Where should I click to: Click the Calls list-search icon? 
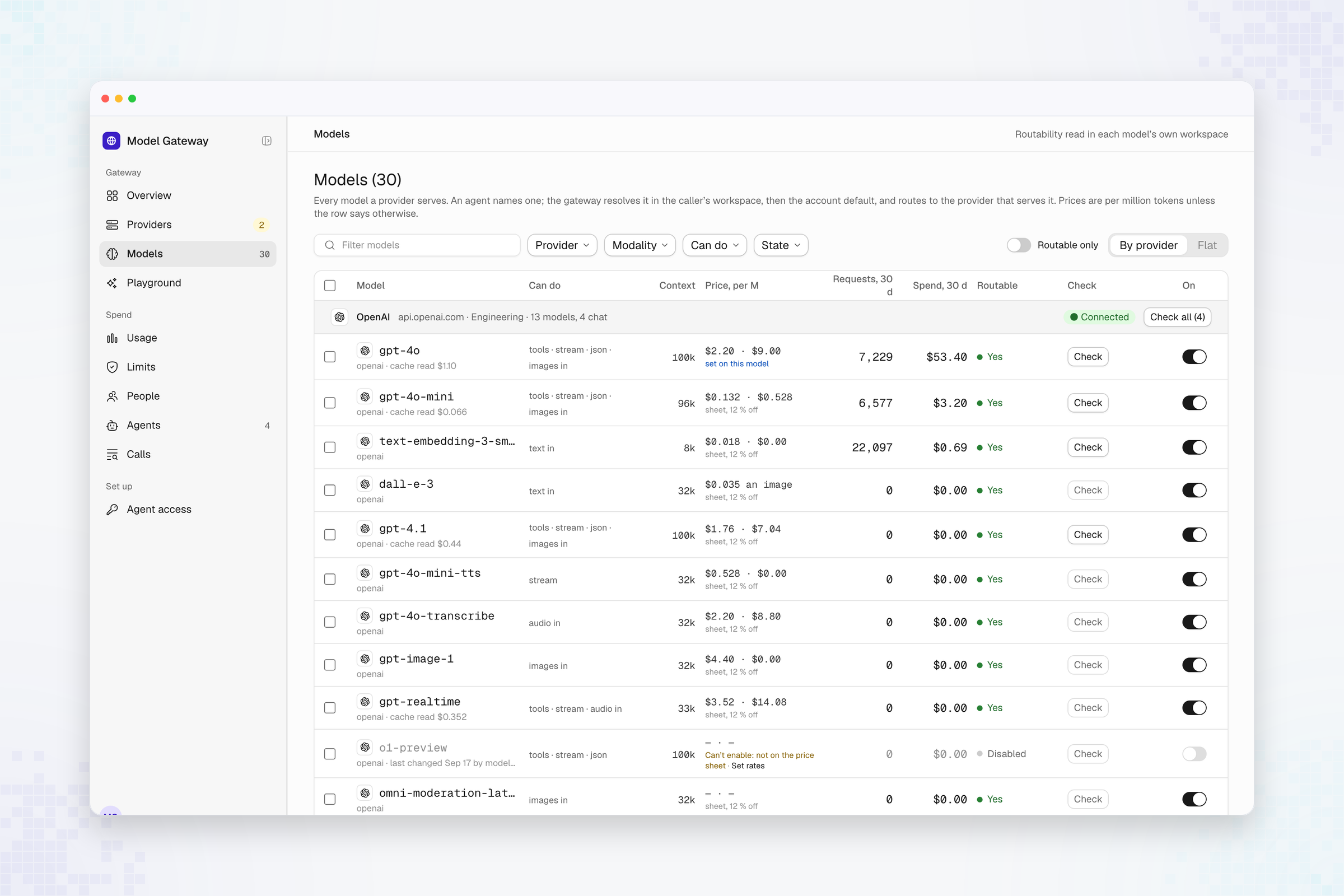(x=112, y=455)
